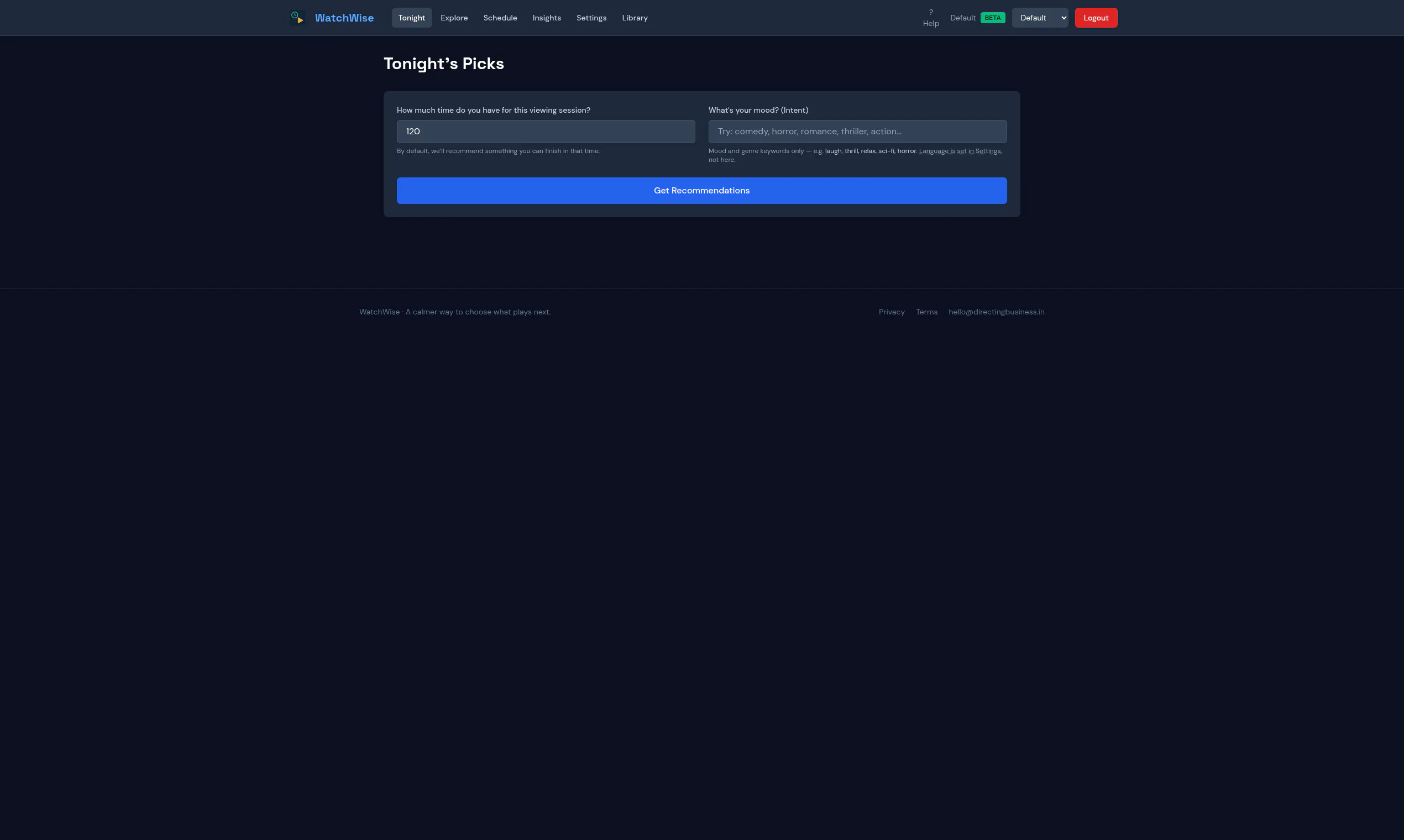
Task: Click the mood intent input field
Action: click(857, 132)
